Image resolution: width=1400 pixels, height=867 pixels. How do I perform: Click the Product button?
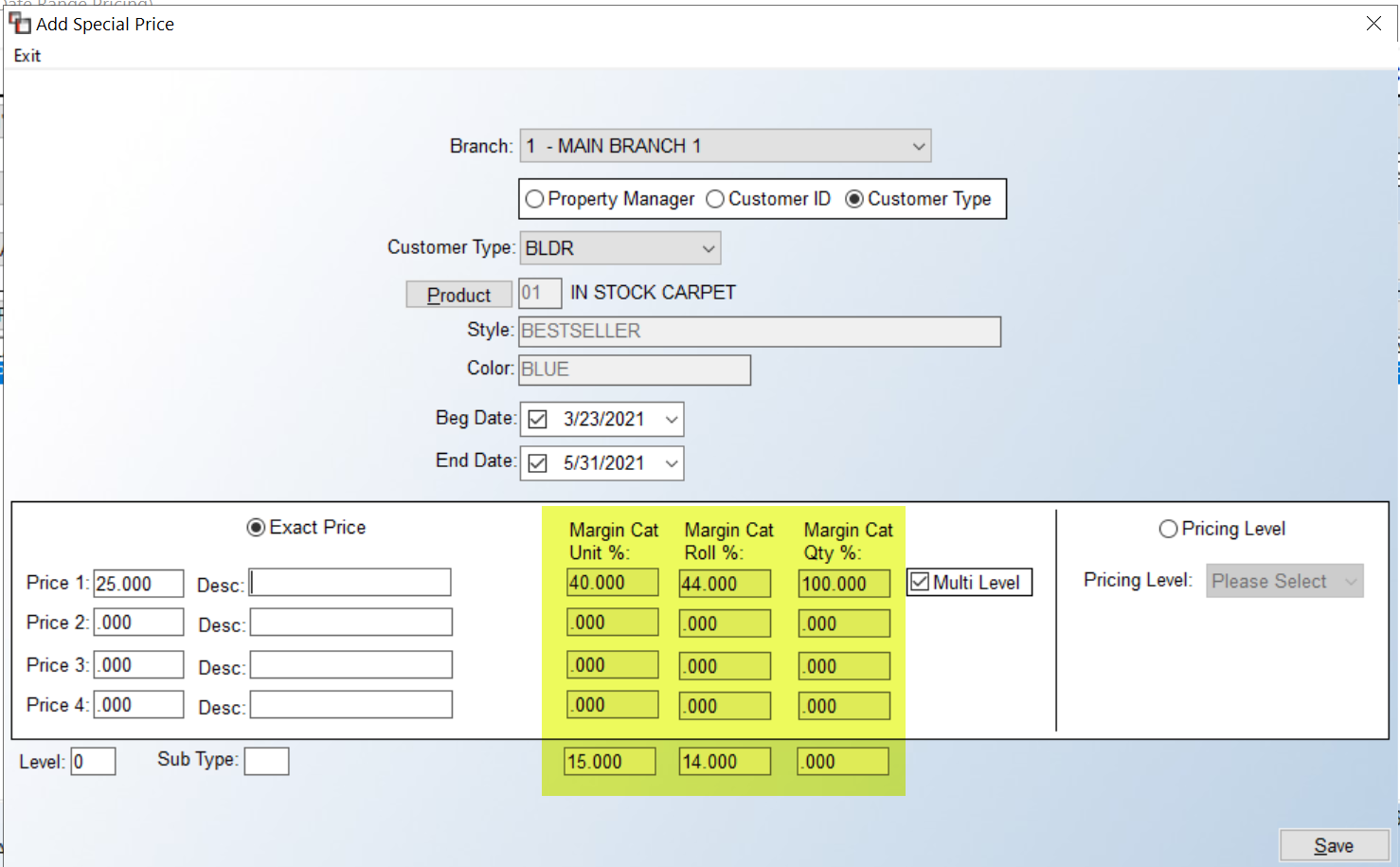tap(459, 295)
